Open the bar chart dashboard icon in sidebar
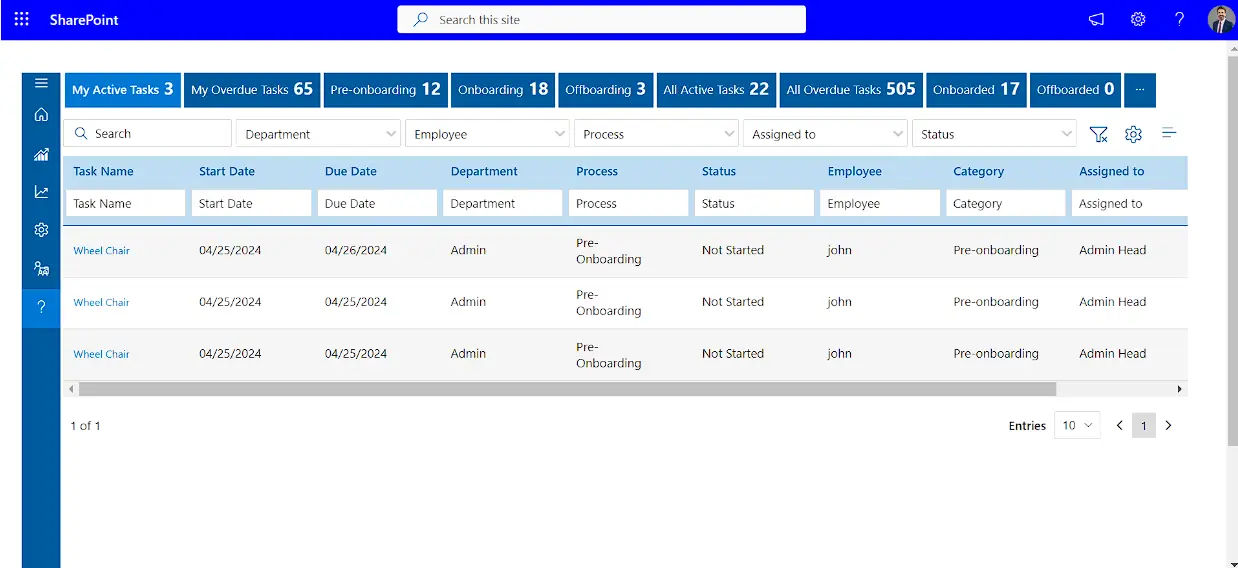Viewport: 1238px width, 568px height. pyautogui.click(x=41, y=154)
